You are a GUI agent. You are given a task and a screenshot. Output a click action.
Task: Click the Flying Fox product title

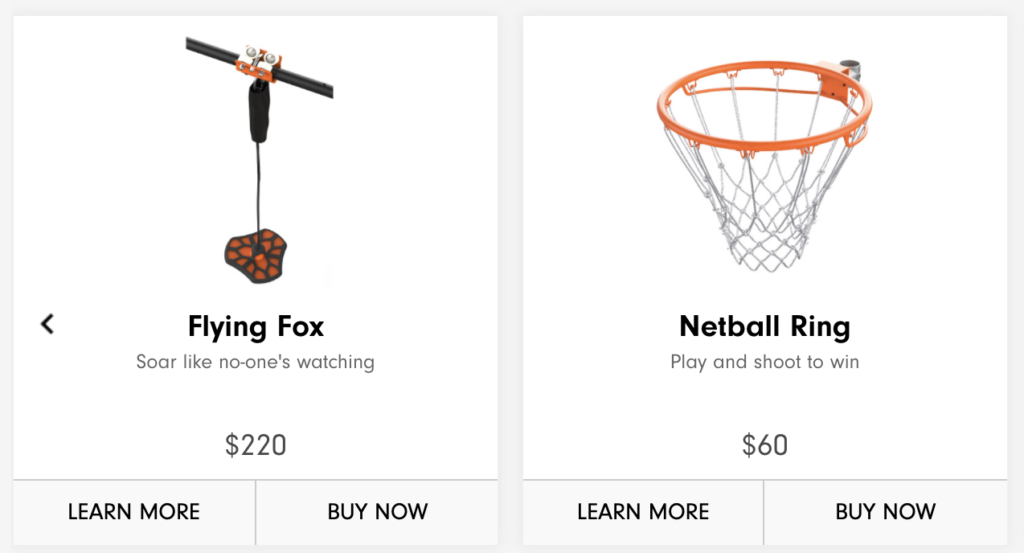pyautogui.click(x=256, y=327)
